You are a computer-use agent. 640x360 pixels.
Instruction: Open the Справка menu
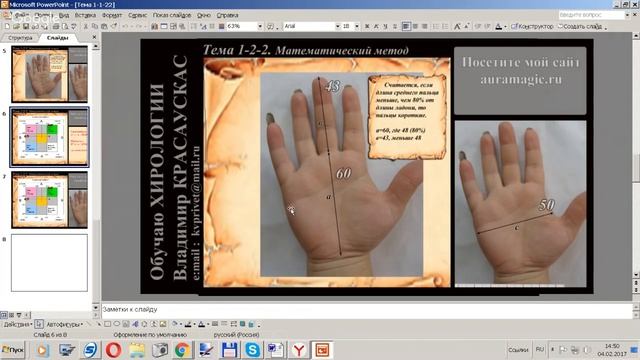coord(227,15)
